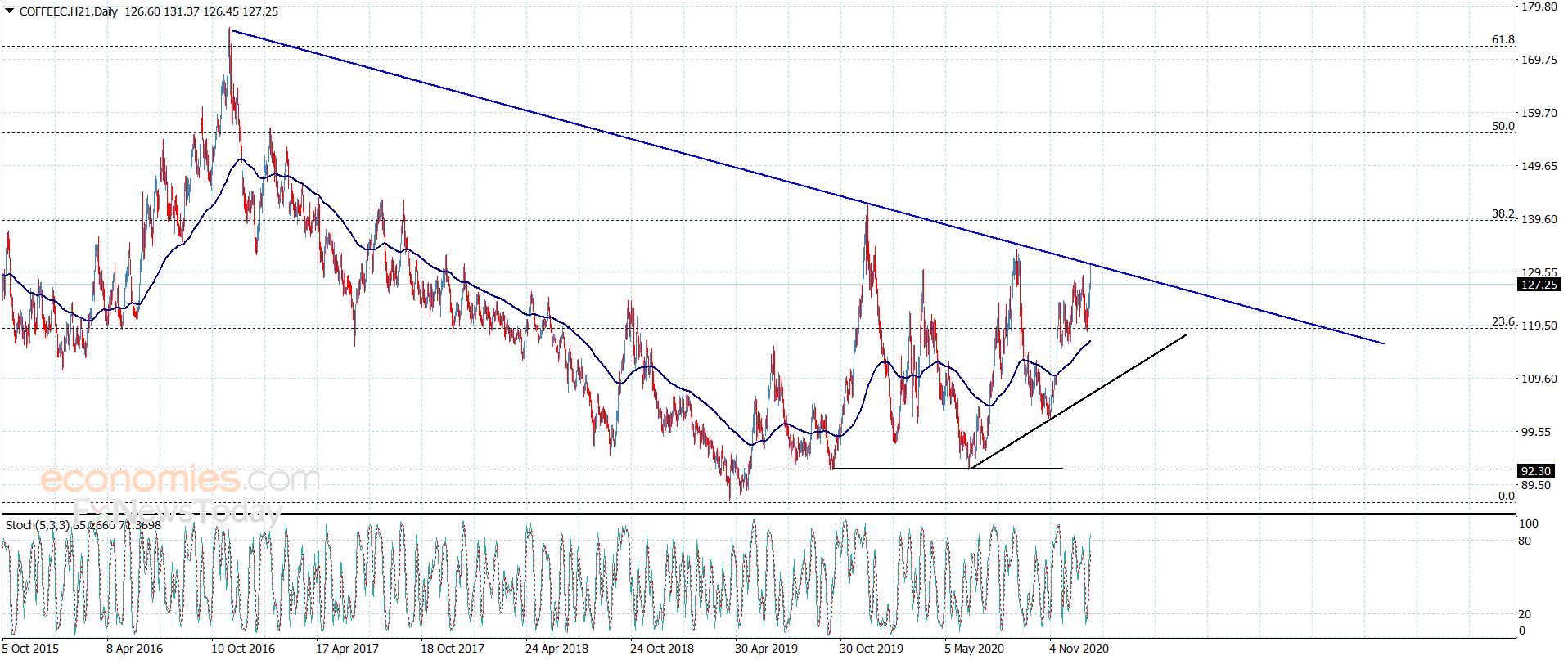The image size is (1568, 660).
Task: Click the 10 Oct 2016 date label
Action: coord(243,649)
